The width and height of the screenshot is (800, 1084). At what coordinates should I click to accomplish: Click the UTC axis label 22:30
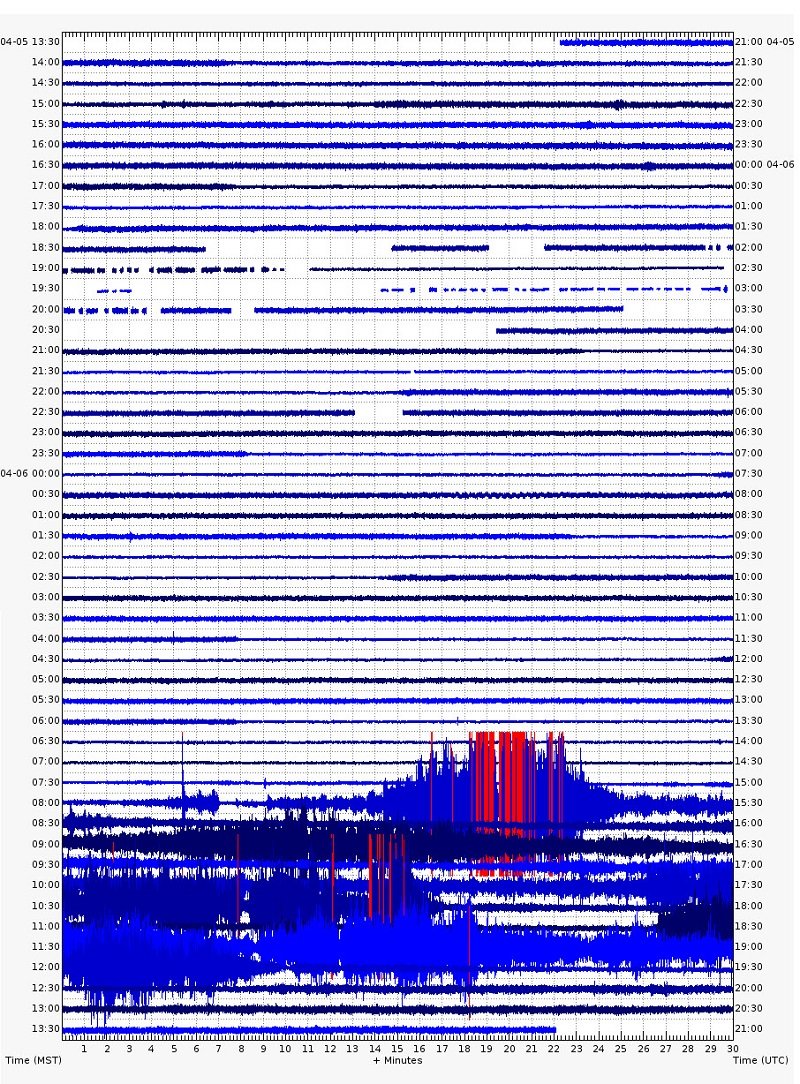(749, 103)
